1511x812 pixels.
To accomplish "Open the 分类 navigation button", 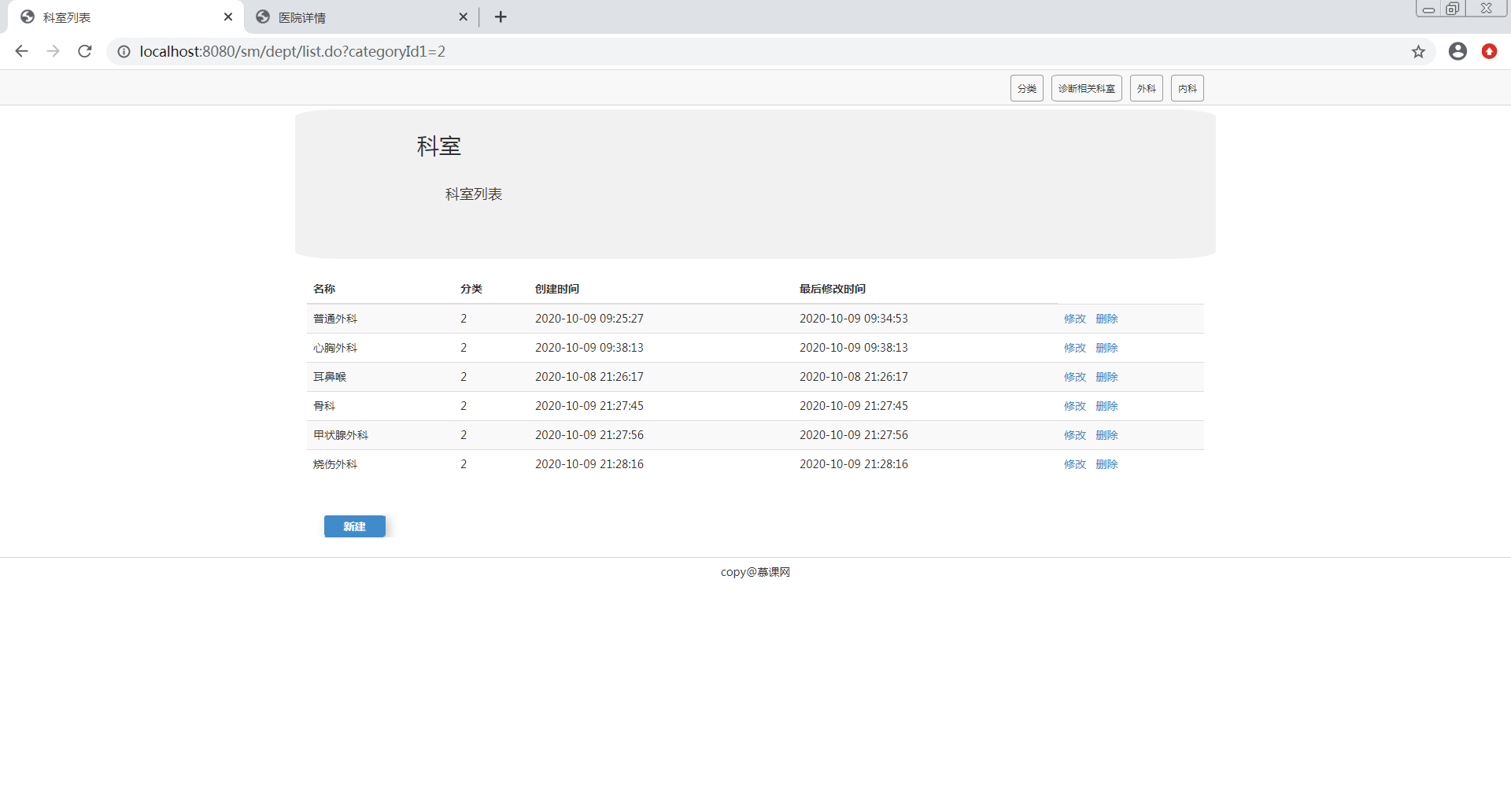I will [1027, 88].
